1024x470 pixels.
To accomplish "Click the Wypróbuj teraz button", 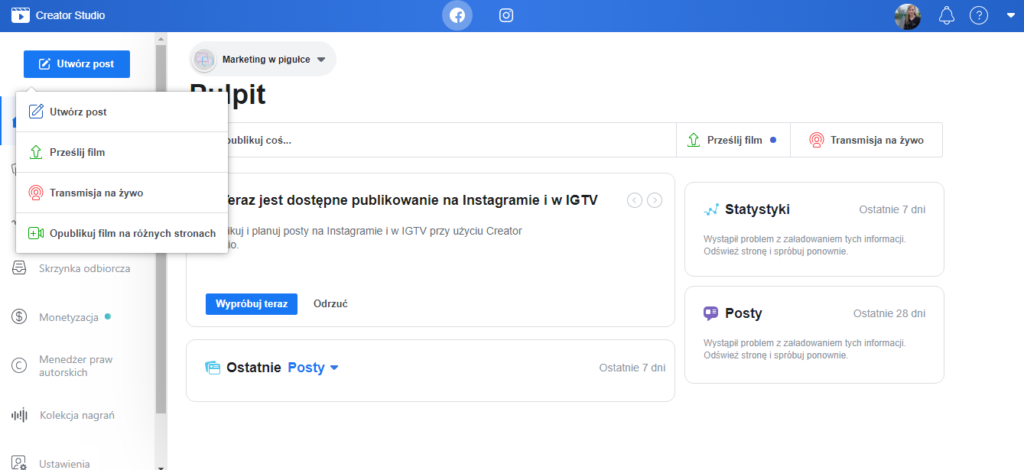I will [x=251, y=304].
